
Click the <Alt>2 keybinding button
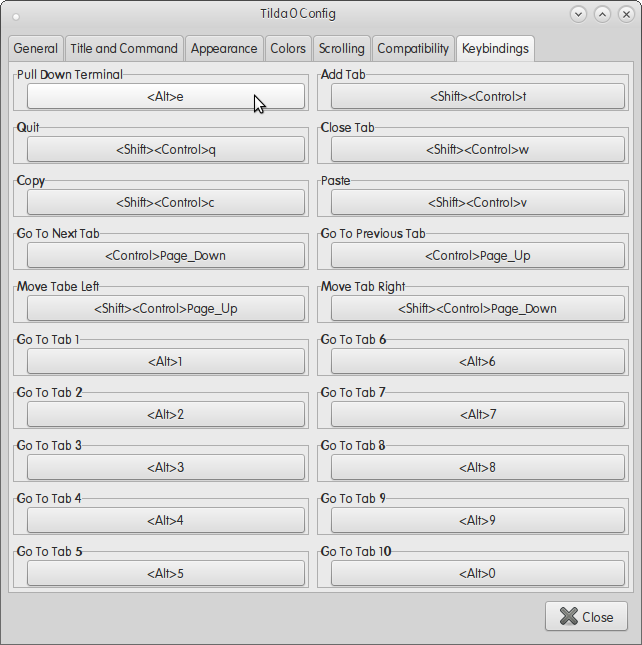[166, 414]
